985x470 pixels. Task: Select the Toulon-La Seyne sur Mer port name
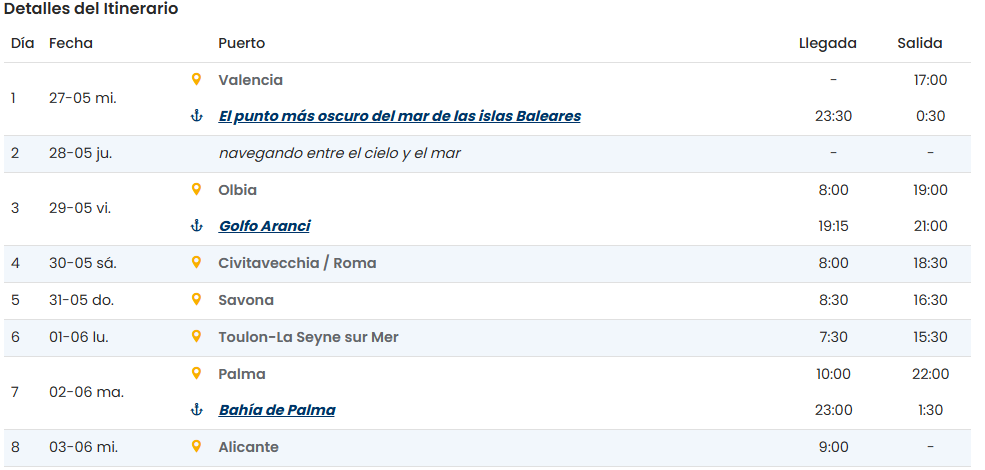point(308,337)
